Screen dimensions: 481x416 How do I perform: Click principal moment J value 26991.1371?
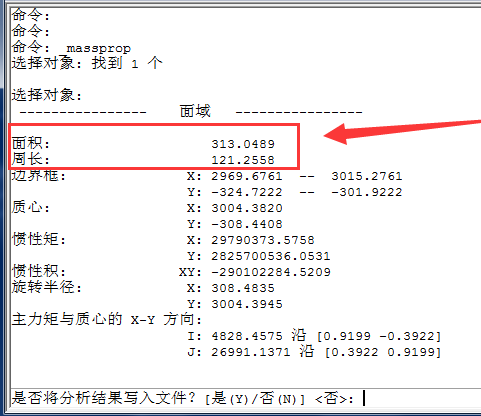251,352
